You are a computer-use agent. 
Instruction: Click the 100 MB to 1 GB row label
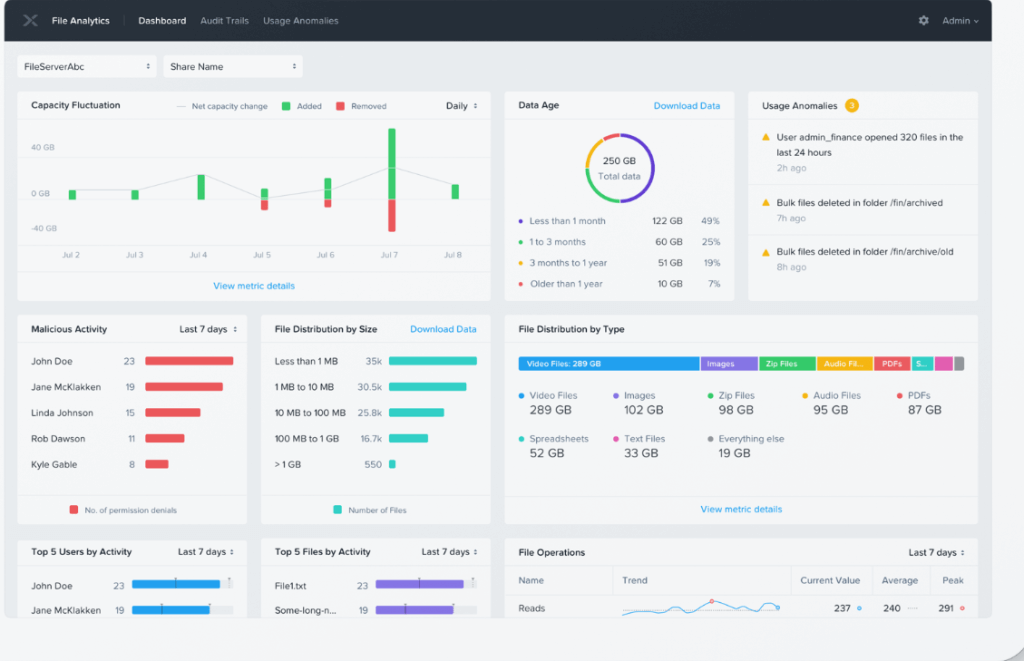[x=307, y=439]
